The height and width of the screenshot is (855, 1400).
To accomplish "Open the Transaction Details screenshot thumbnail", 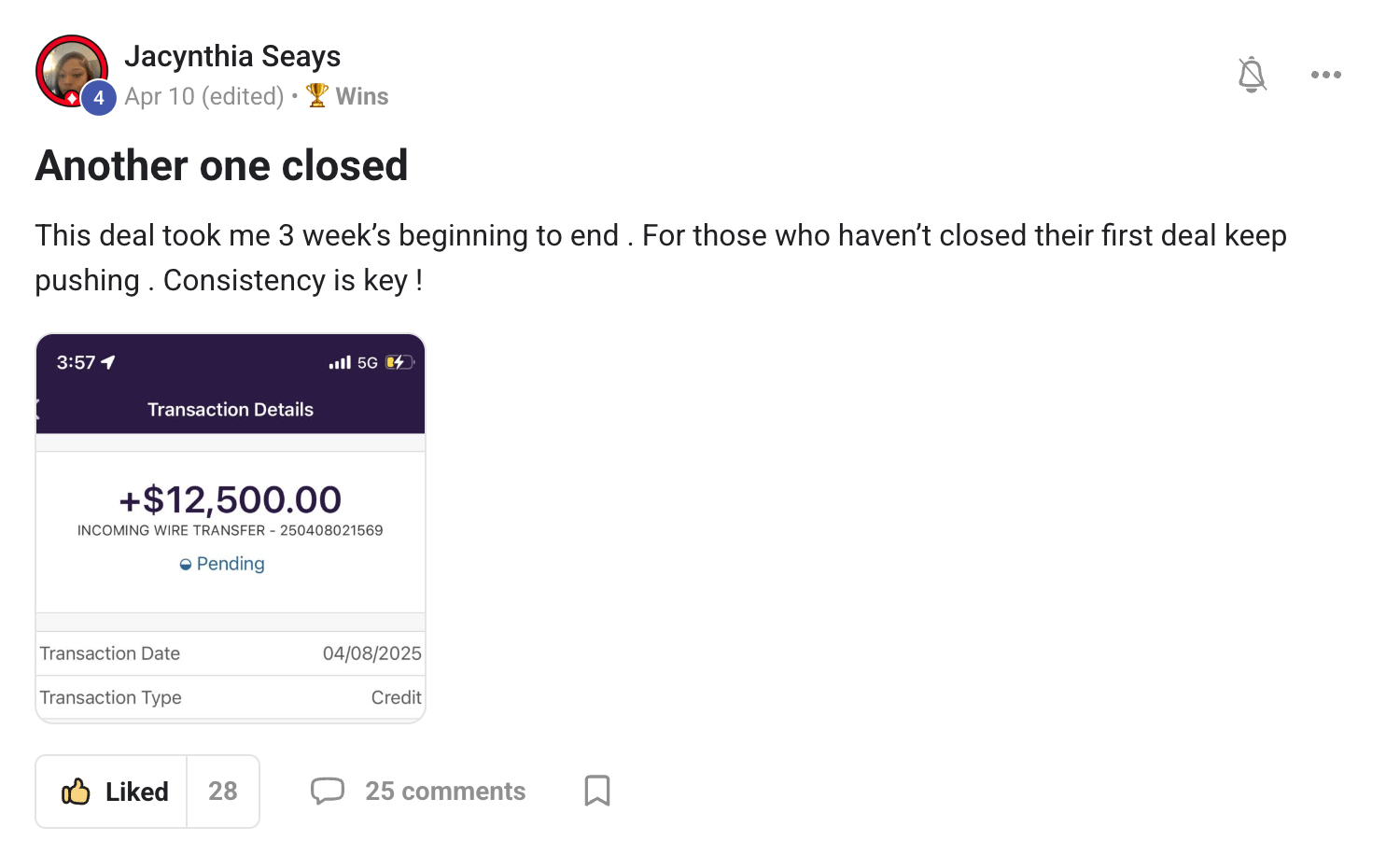I will (x=231, y=528).
